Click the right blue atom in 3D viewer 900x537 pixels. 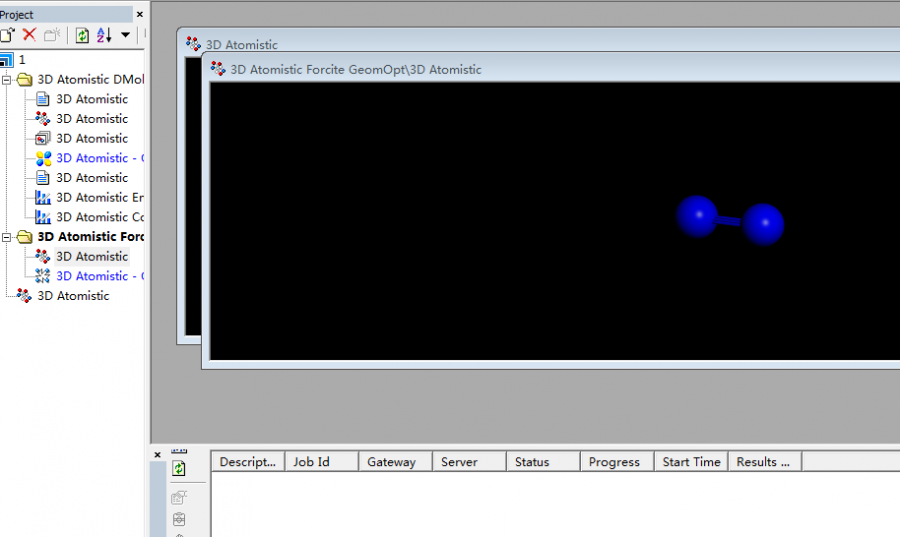[763, 224]
